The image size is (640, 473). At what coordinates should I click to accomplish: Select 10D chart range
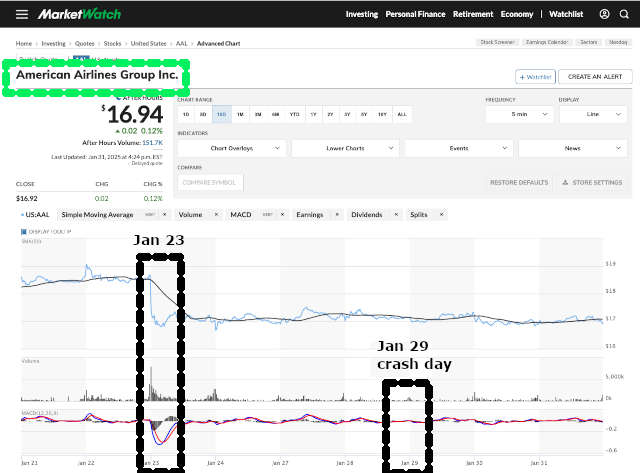[x=222, y=114]
